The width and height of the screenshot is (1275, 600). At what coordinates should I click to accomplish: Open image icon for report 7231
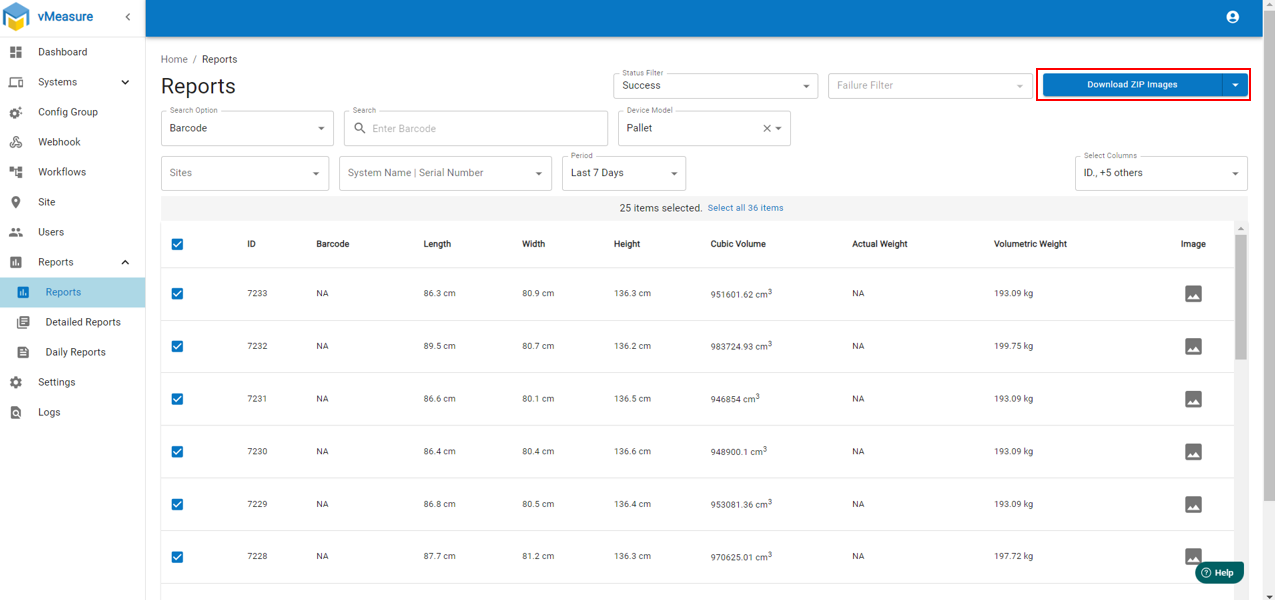1192,399
